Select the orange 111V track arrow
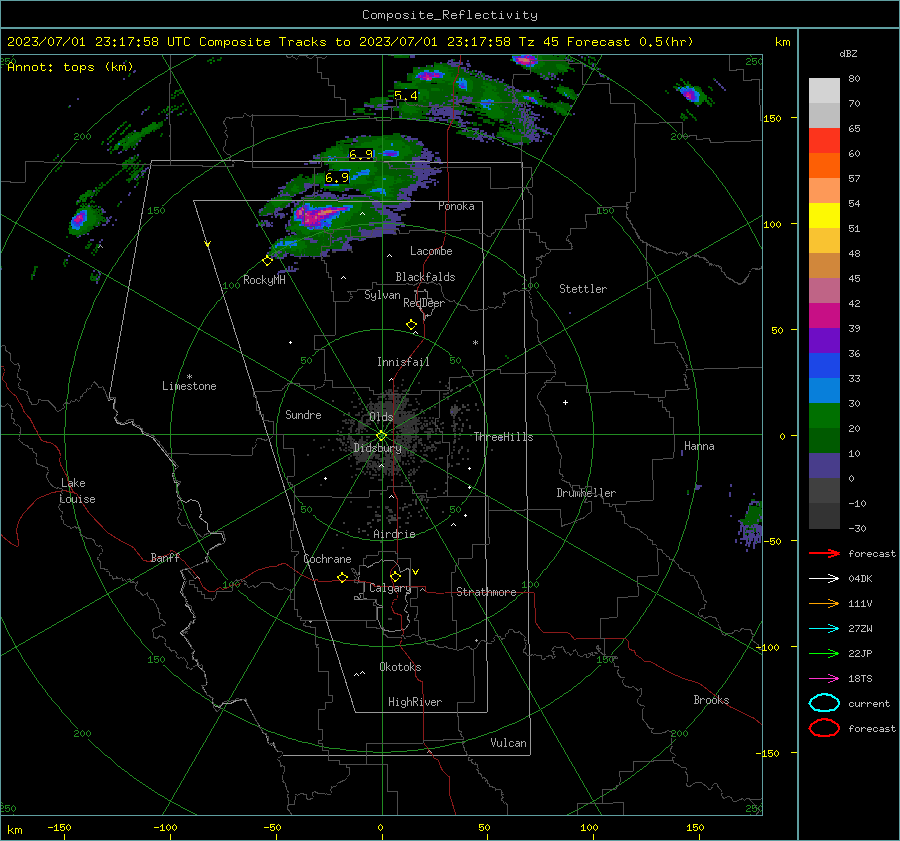 824,603
